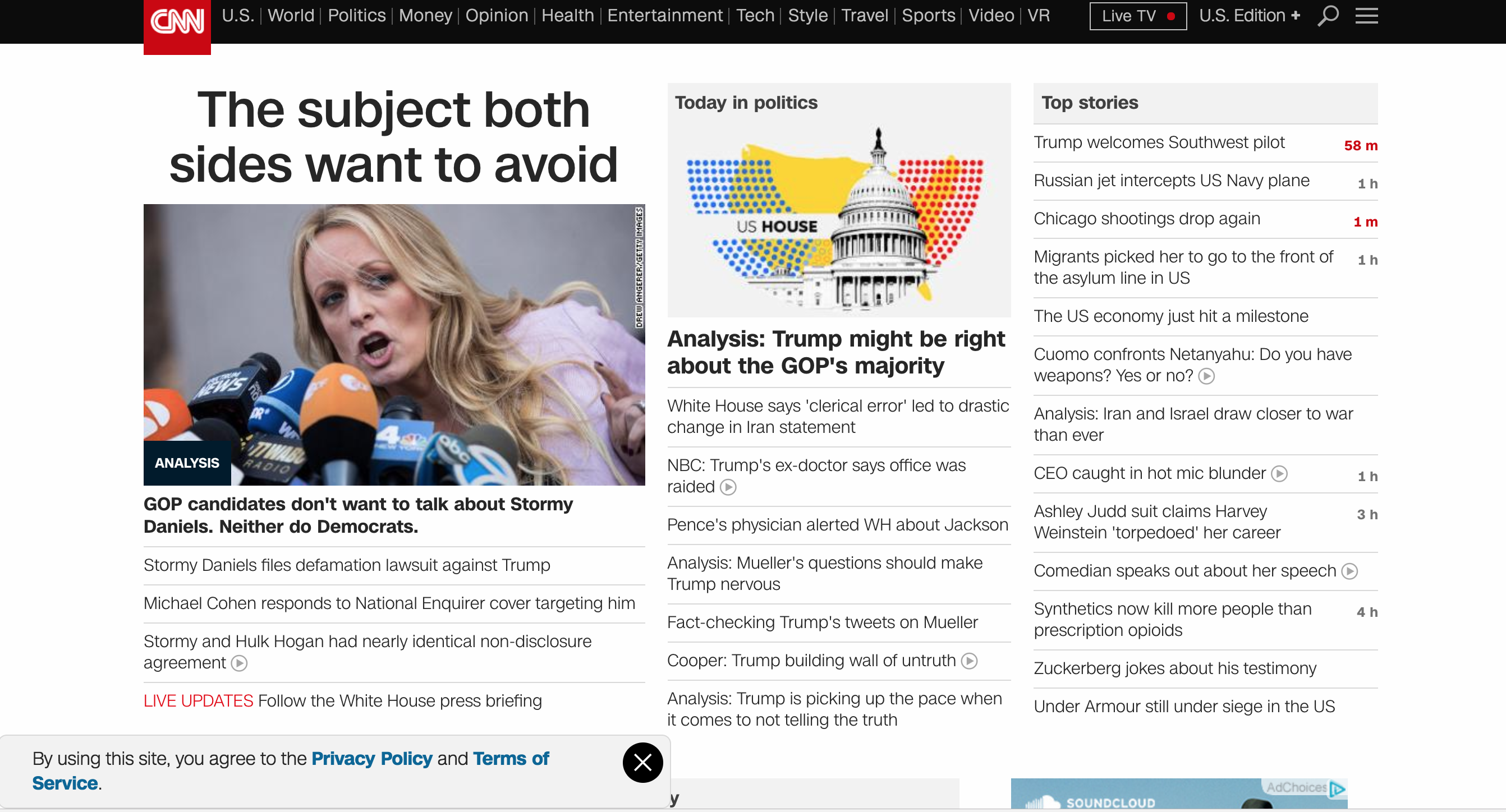
Task: Open the Stormy Daniels press photo story
Action: tap(394, 345)
